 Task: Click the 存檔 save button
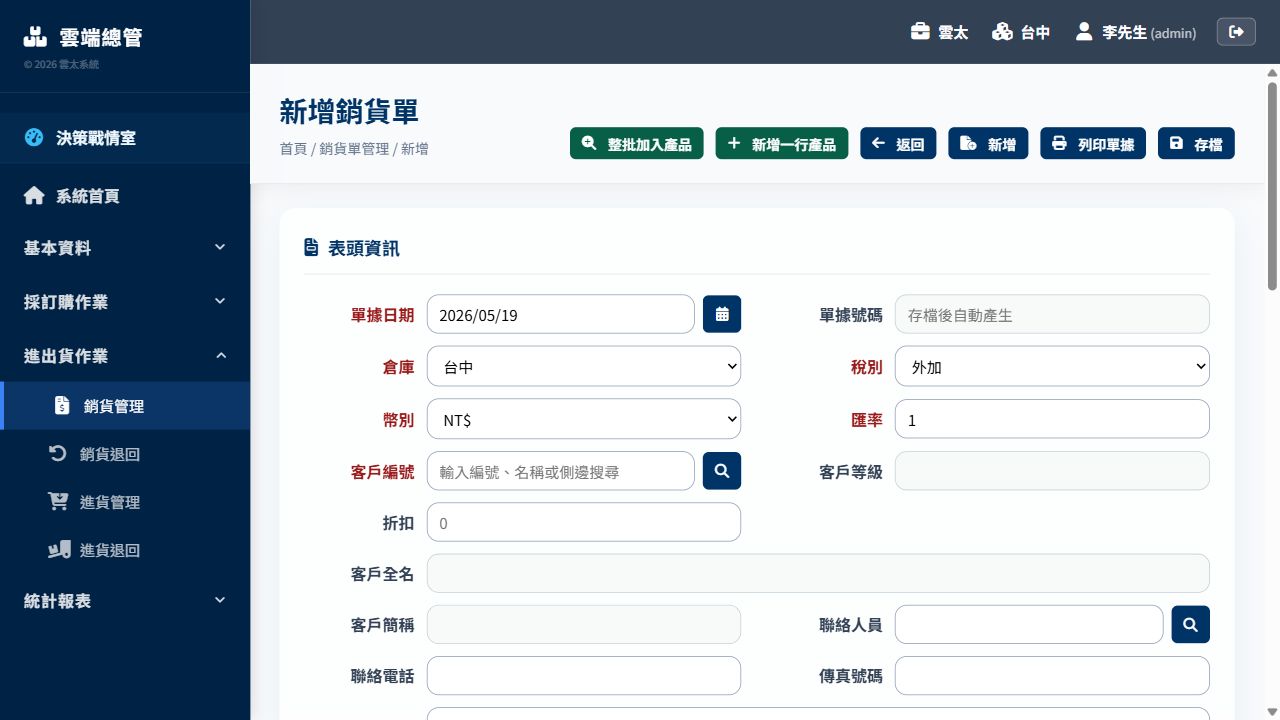(x=1196, y=143)
